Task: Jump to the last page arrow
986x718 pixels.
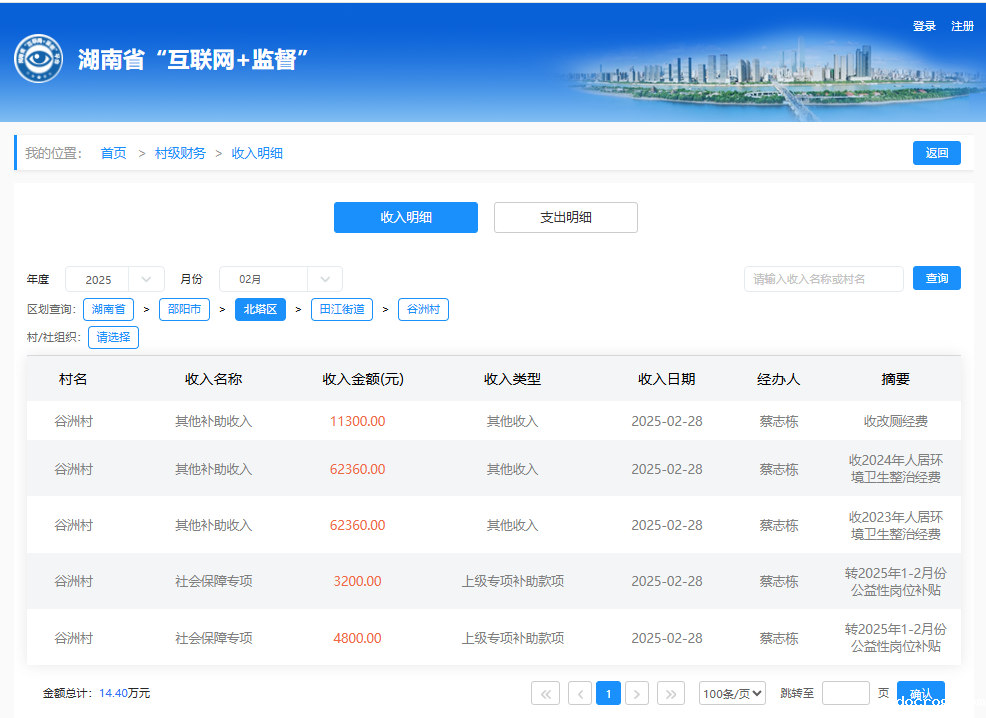Action: click(x=672, y=693)
